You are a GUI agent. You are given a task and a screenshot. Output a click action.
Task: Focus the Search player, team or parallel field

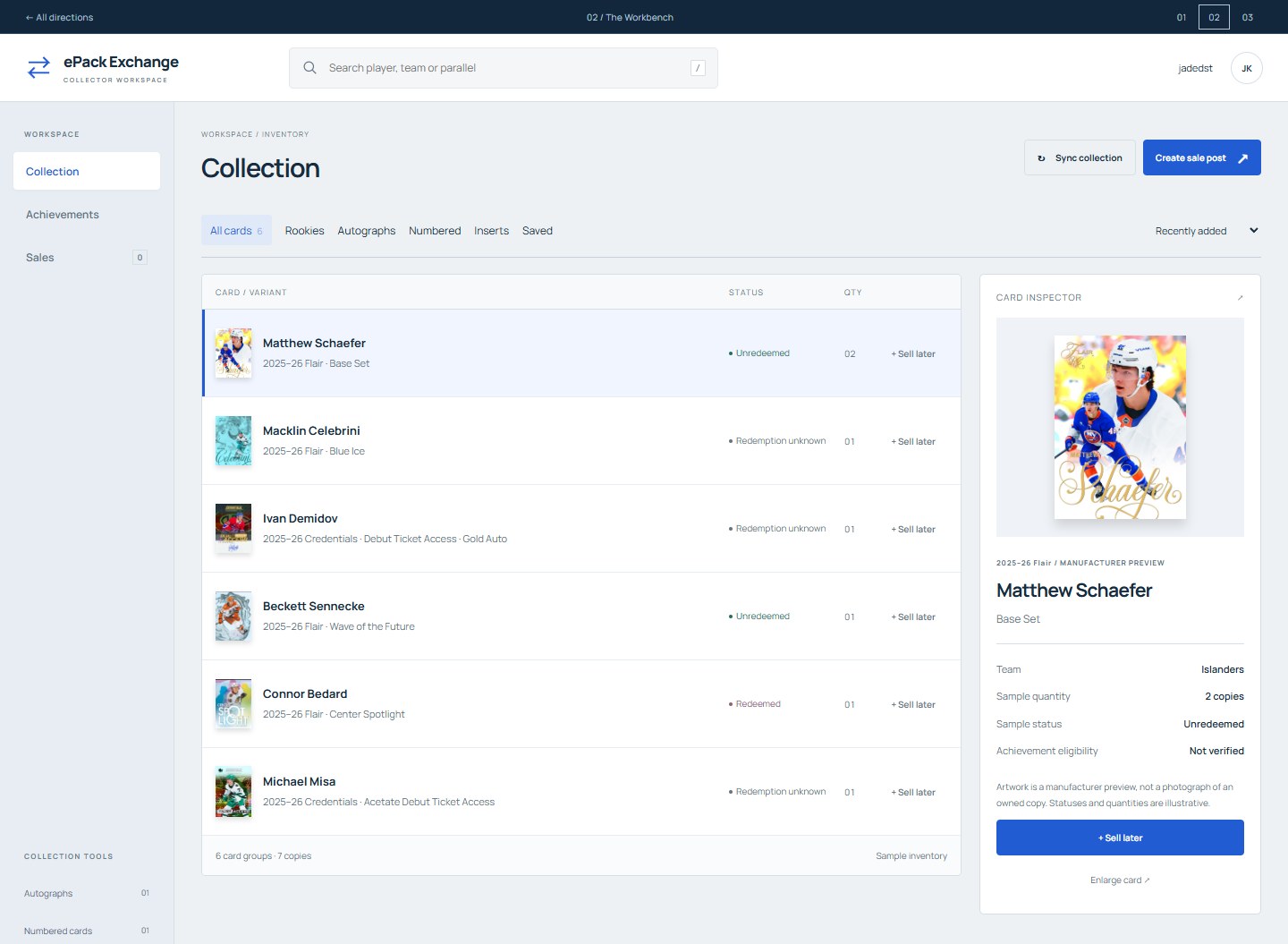pyautogui.click(x=503, y=68)
